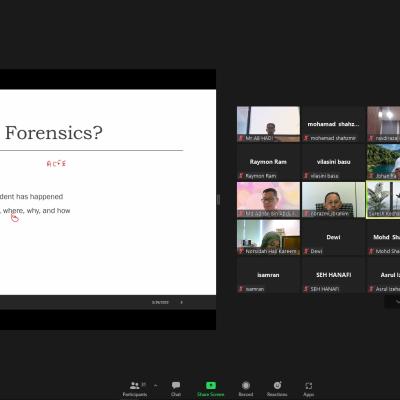Viewport: 400px width, 400px height.
Task: Select Dewi participant tile
Action: coord(333,237)
